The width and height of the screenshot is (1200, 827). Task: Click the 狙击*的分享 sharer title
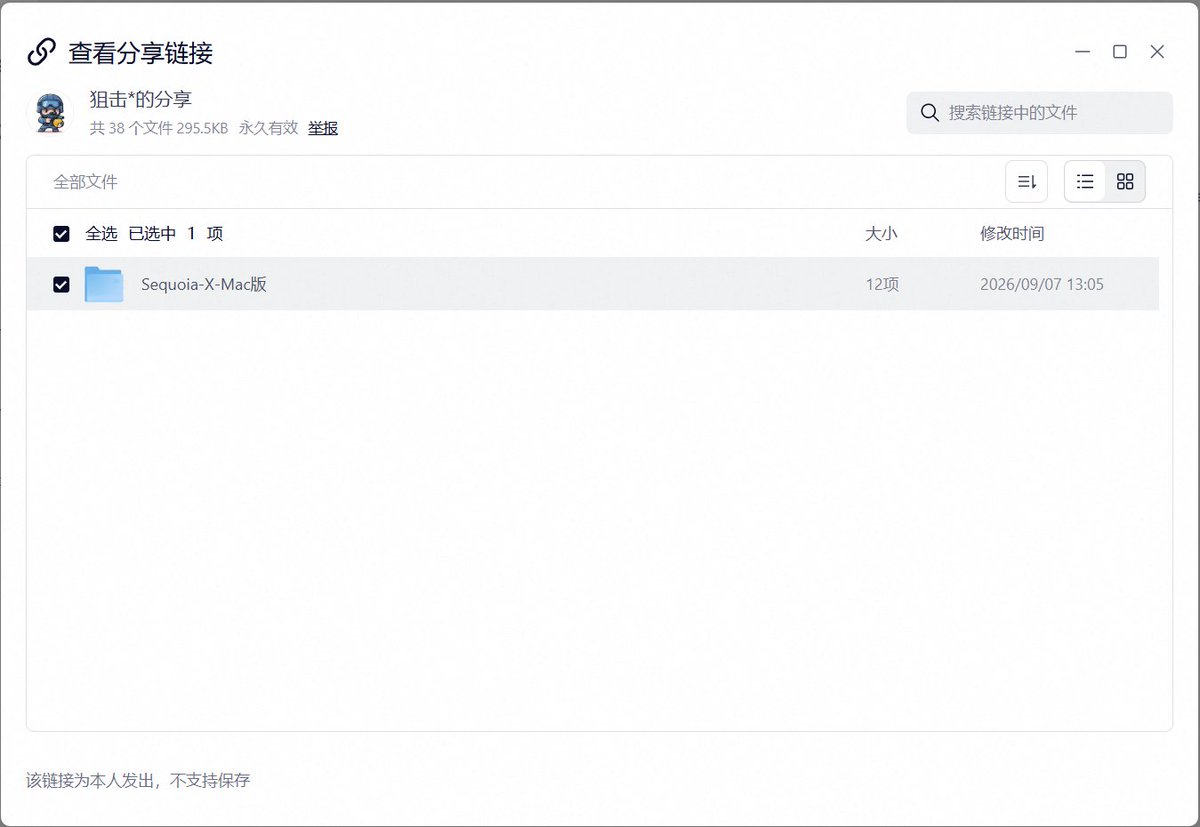click(x=140, y=99)
